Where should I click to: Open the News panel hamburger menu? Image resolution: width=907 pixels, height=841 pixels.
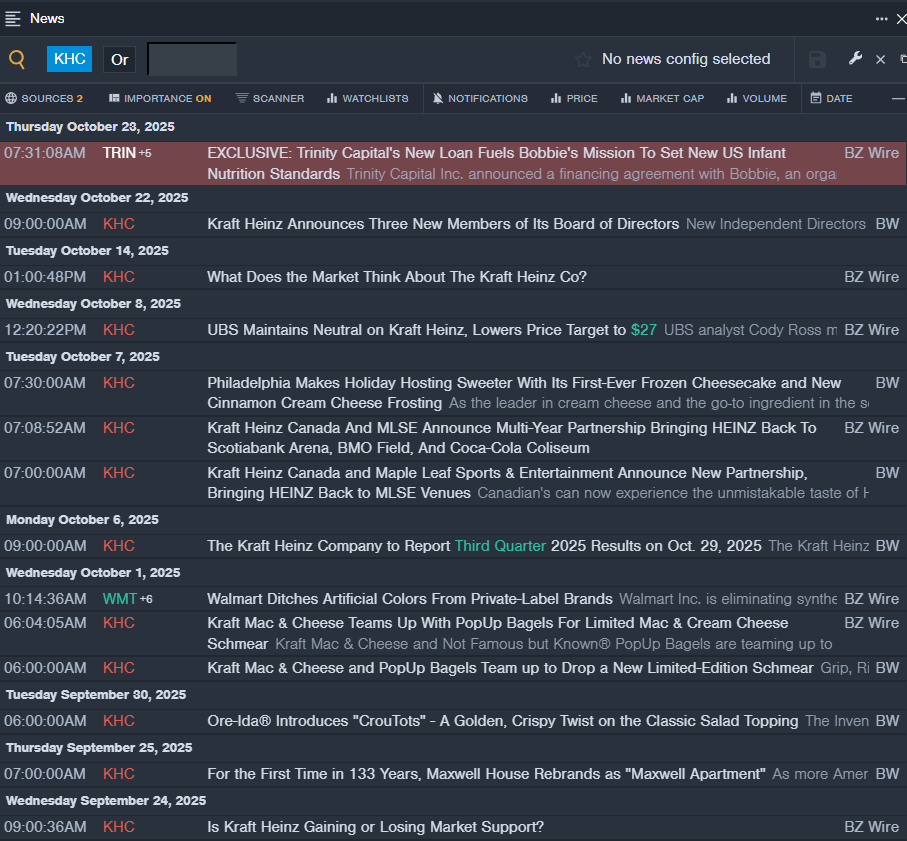click(x=13, y=18)
